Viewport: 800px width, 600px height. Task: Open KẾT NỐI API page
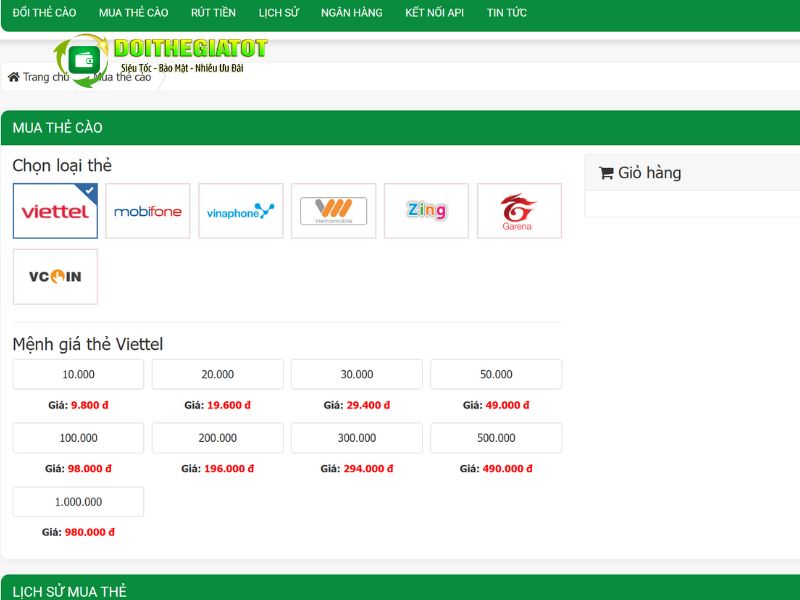(x=435, y=13)
